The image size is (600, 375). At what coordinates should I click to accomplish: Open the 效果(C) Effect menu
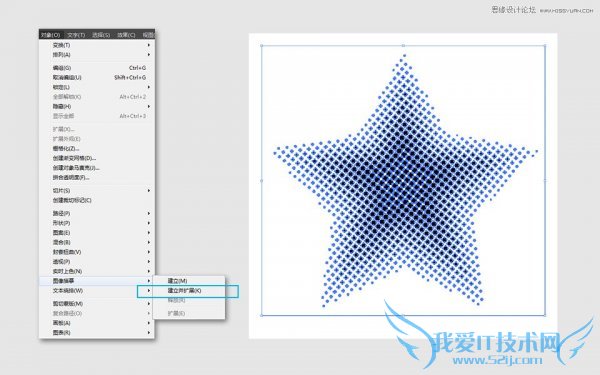tap(126, 35)
